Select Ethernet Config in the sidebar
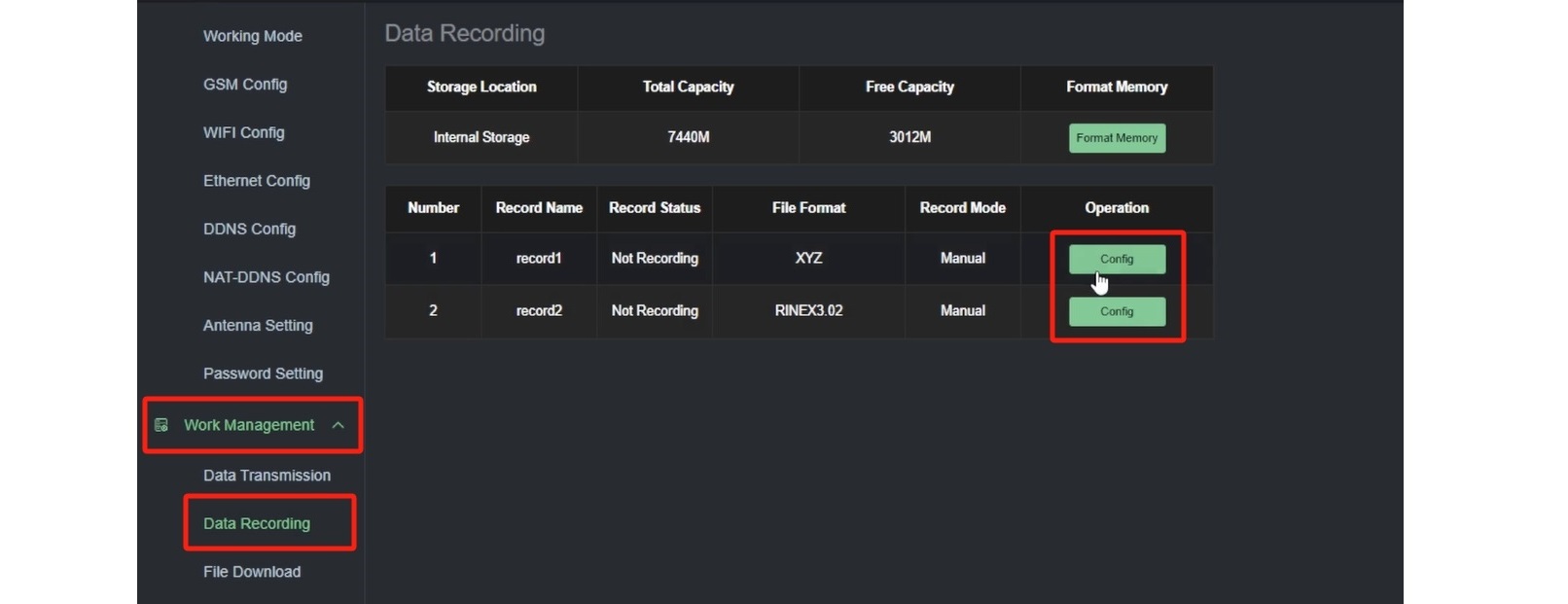The width and height of the screenshot is (1568, 604). click(256, 181)
